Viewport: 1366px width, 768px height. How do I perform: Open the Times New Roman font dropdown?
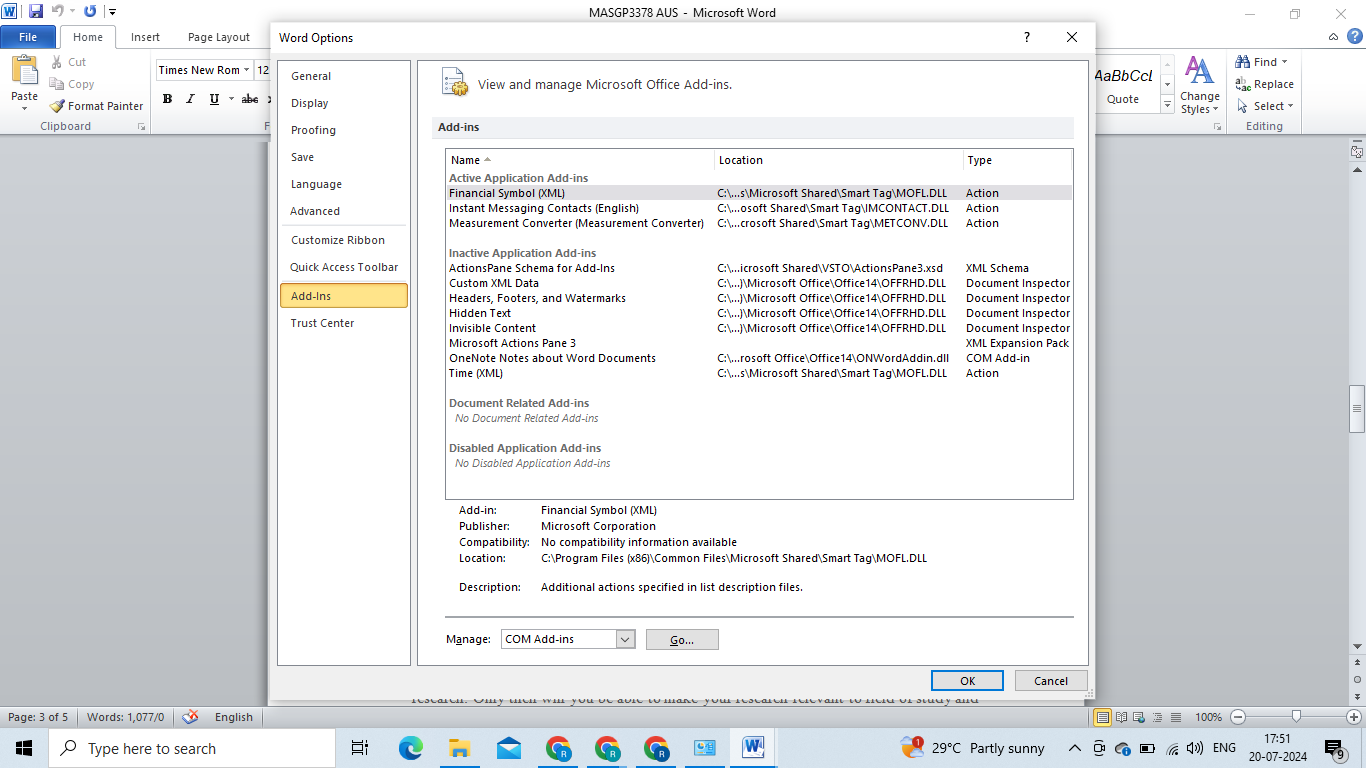point(248,70)
